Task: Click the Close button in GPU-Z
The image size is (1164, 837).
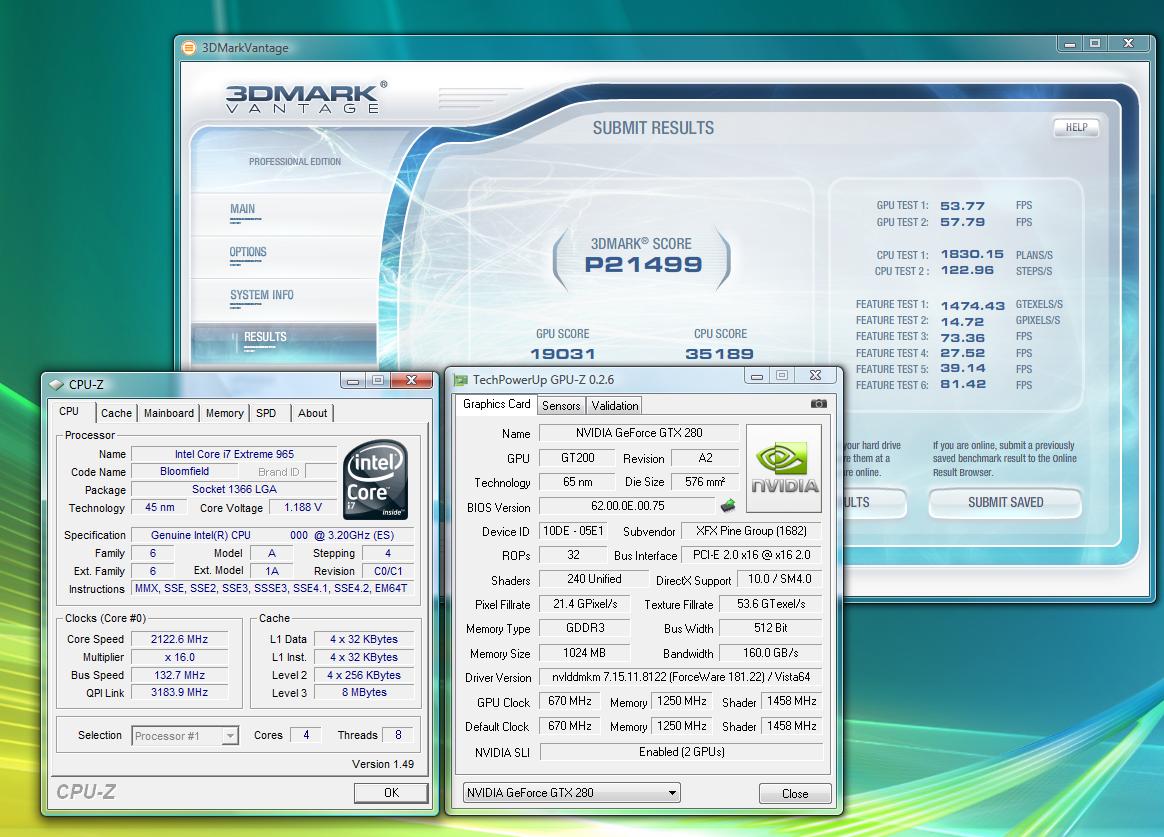Action: click(795, 794)
